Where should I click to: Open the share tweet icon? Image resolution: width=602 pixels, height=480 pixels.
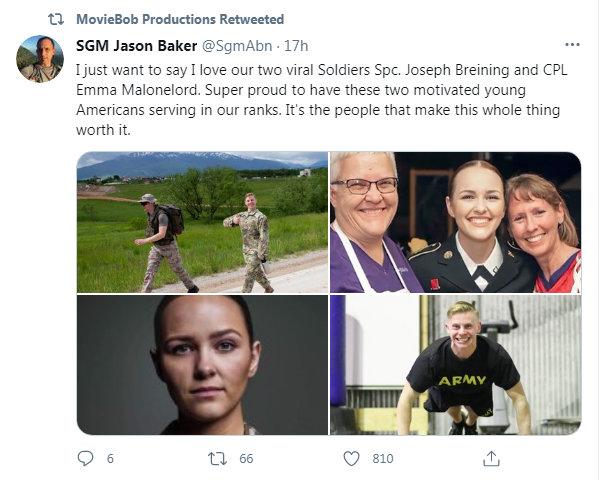491,458
